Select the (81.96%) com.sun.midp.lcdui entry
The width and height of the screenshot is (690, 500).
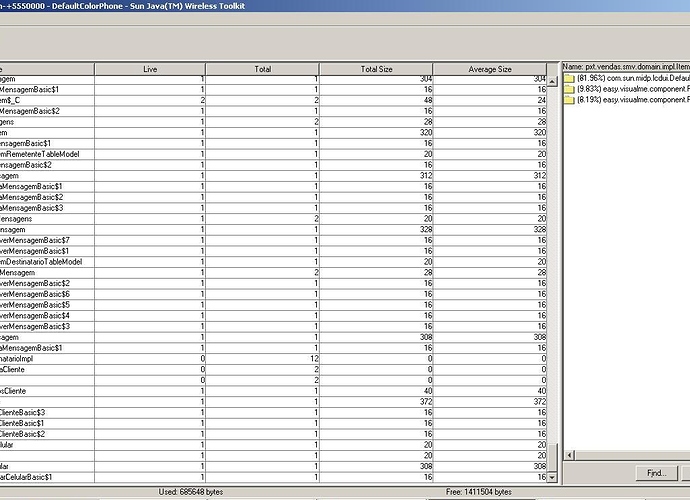633,78
